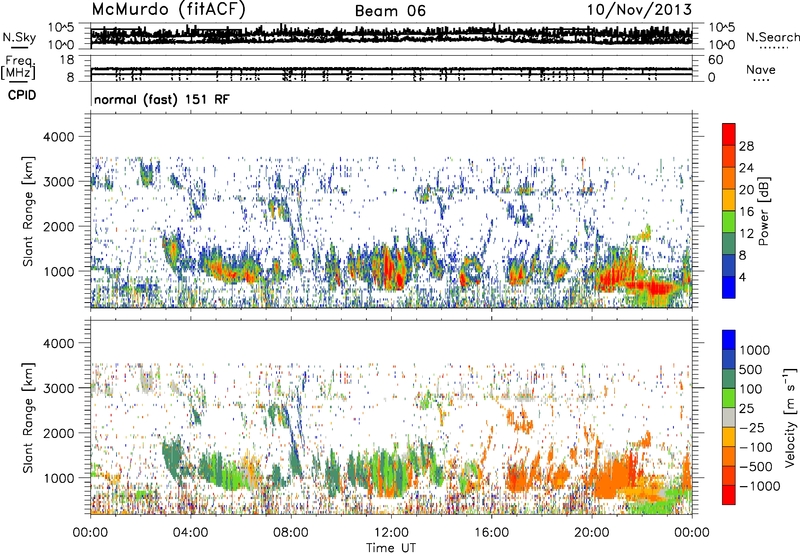Image resolution: width=800 pixels, height=554 pixels.
Task: Click the Slant Range label of velocity panel
Action: tap(28, 417)
